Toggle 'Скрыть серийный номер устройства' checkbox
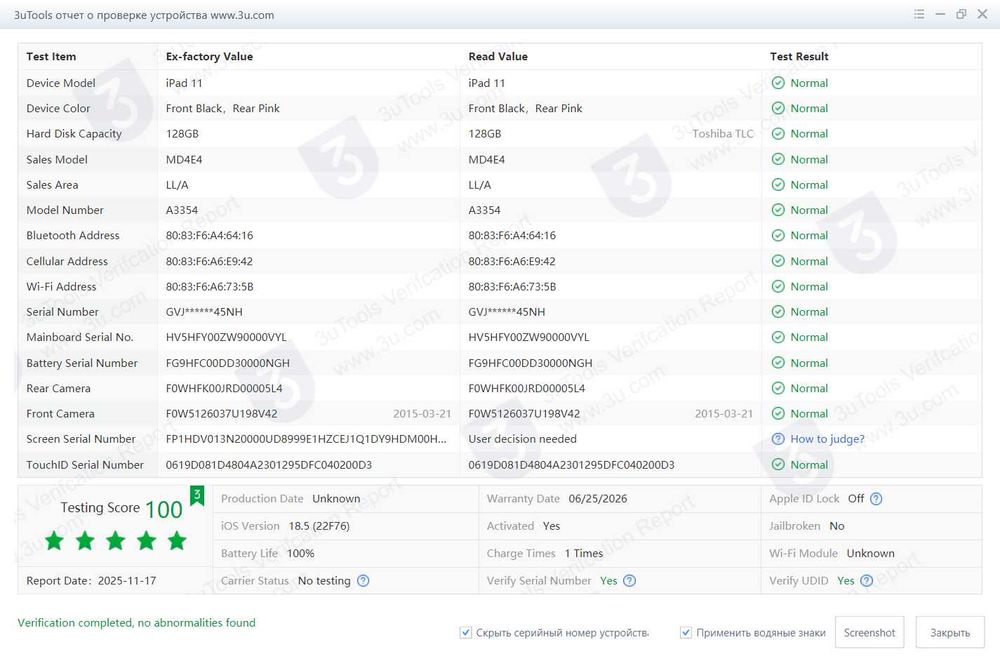 (466, 632)
